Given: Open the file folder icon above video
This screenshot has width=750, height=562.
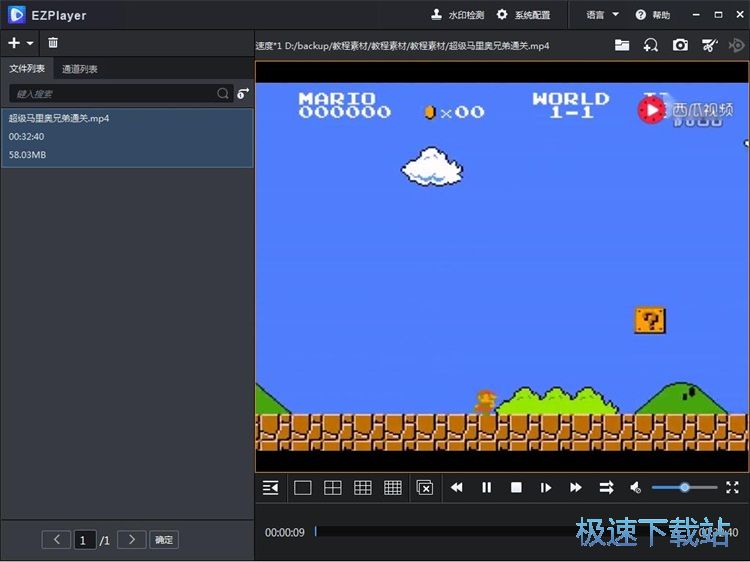Looking at the screenshot, I should point(622,45).
